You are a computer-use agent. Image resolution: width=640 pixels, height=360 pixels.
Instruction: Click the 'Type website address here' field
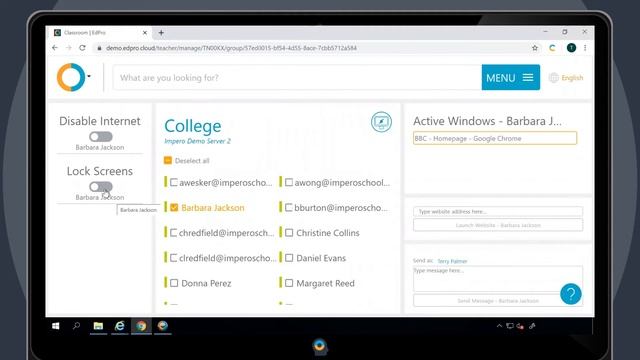coord(498,211)
